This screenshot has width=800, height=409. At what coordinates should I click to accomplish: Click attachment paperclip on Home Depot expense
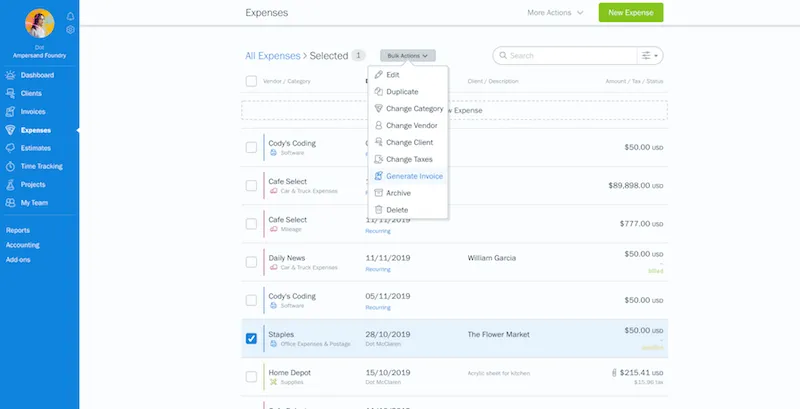point(612,372)
